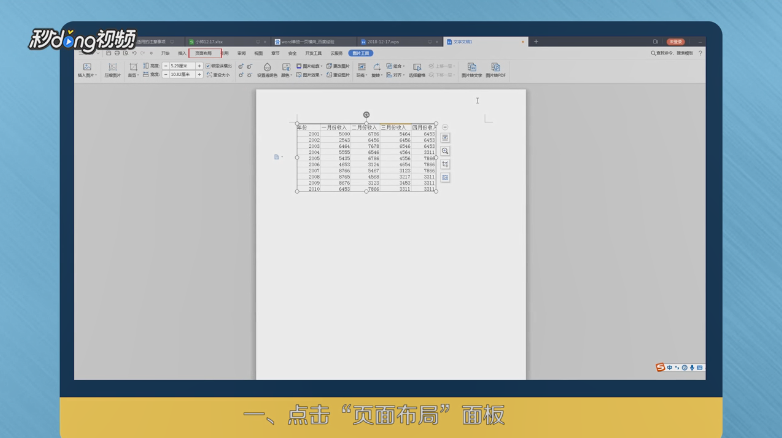This screenshot has height=438, width=782.
Task: Open the 视图 (View) ribbon tab
Action: [258, 53]
